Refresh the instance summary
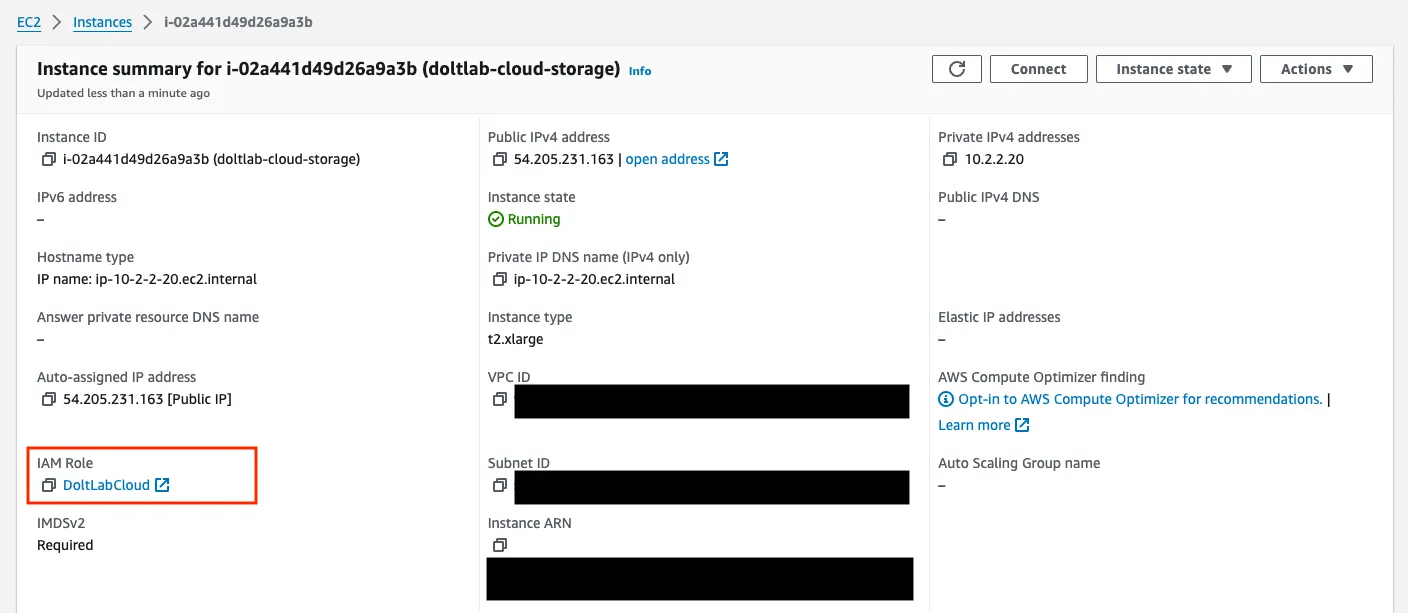The image size is (1408, 613). click(956, 69)
